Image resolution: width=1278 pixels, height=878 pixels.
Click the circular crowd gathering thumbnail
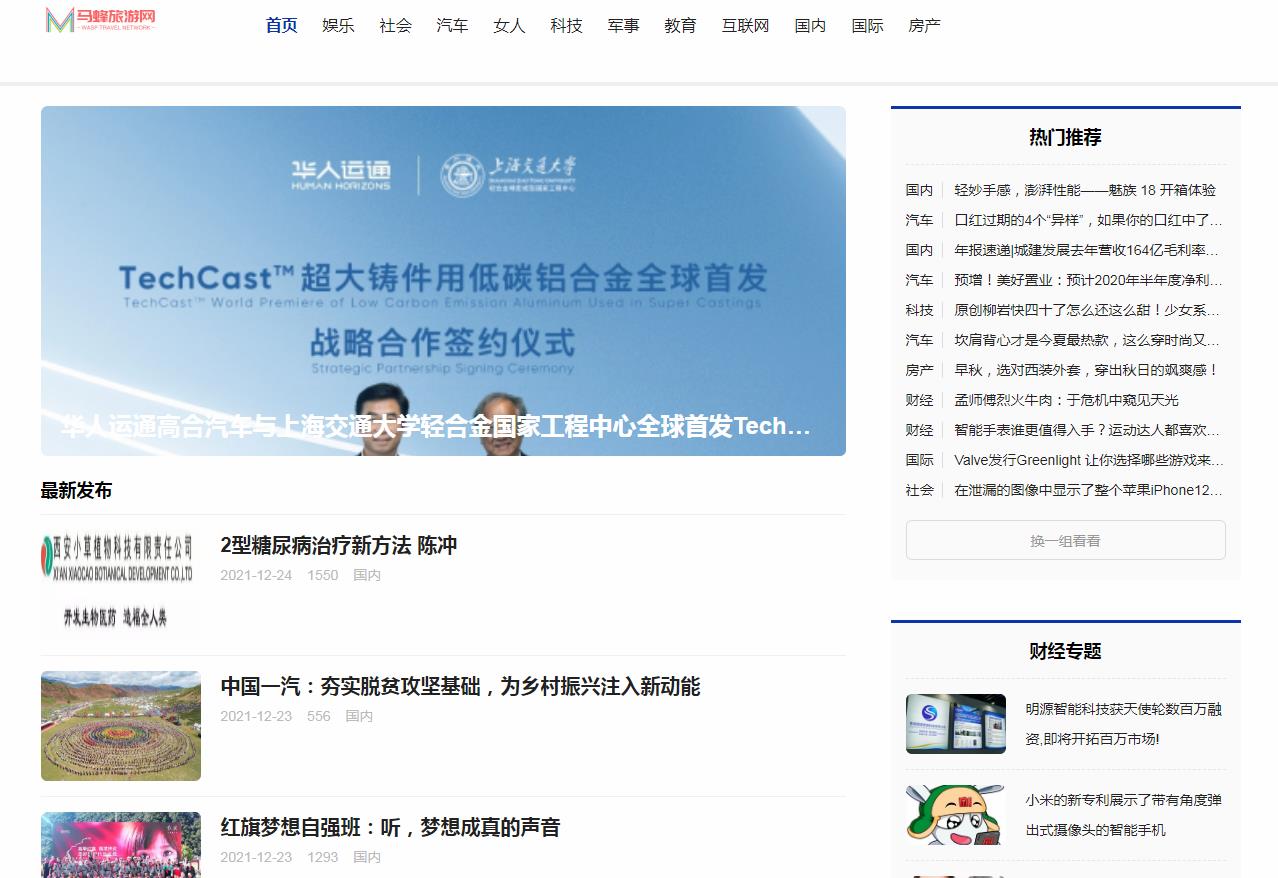click(x=120, y=726)
